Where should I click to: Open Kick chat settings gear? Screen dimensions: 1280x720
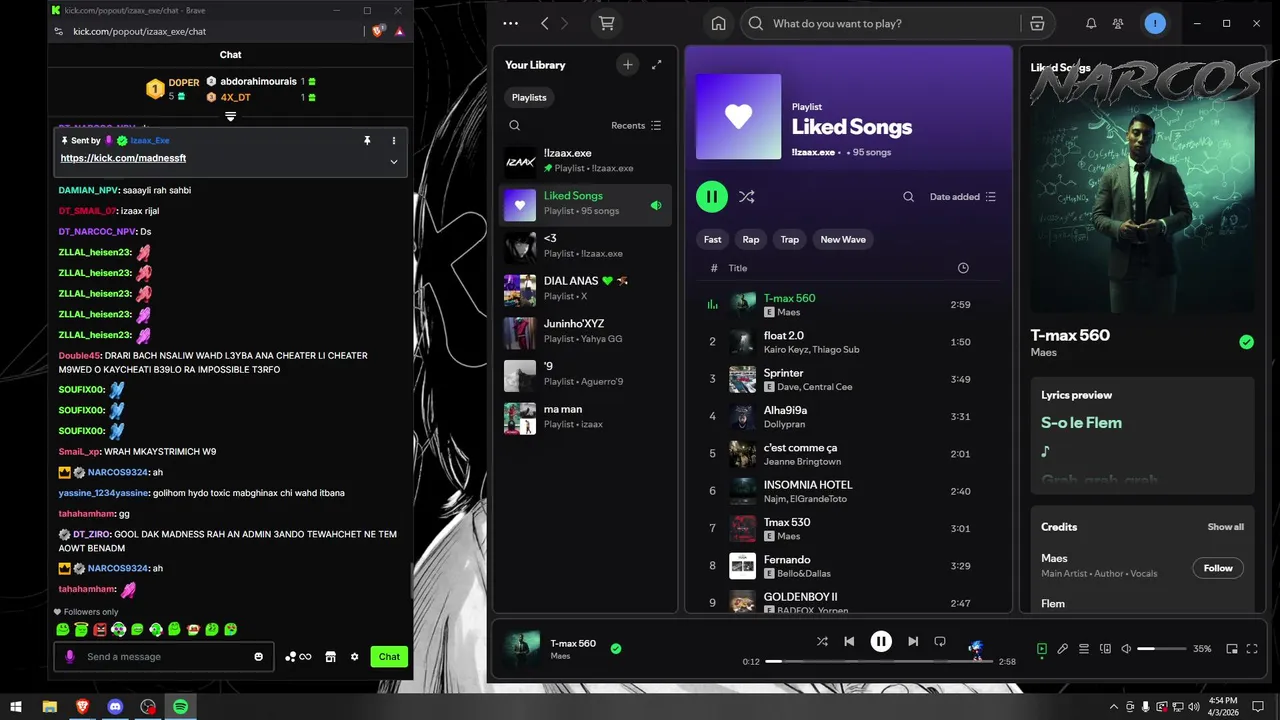pos(354,657)
